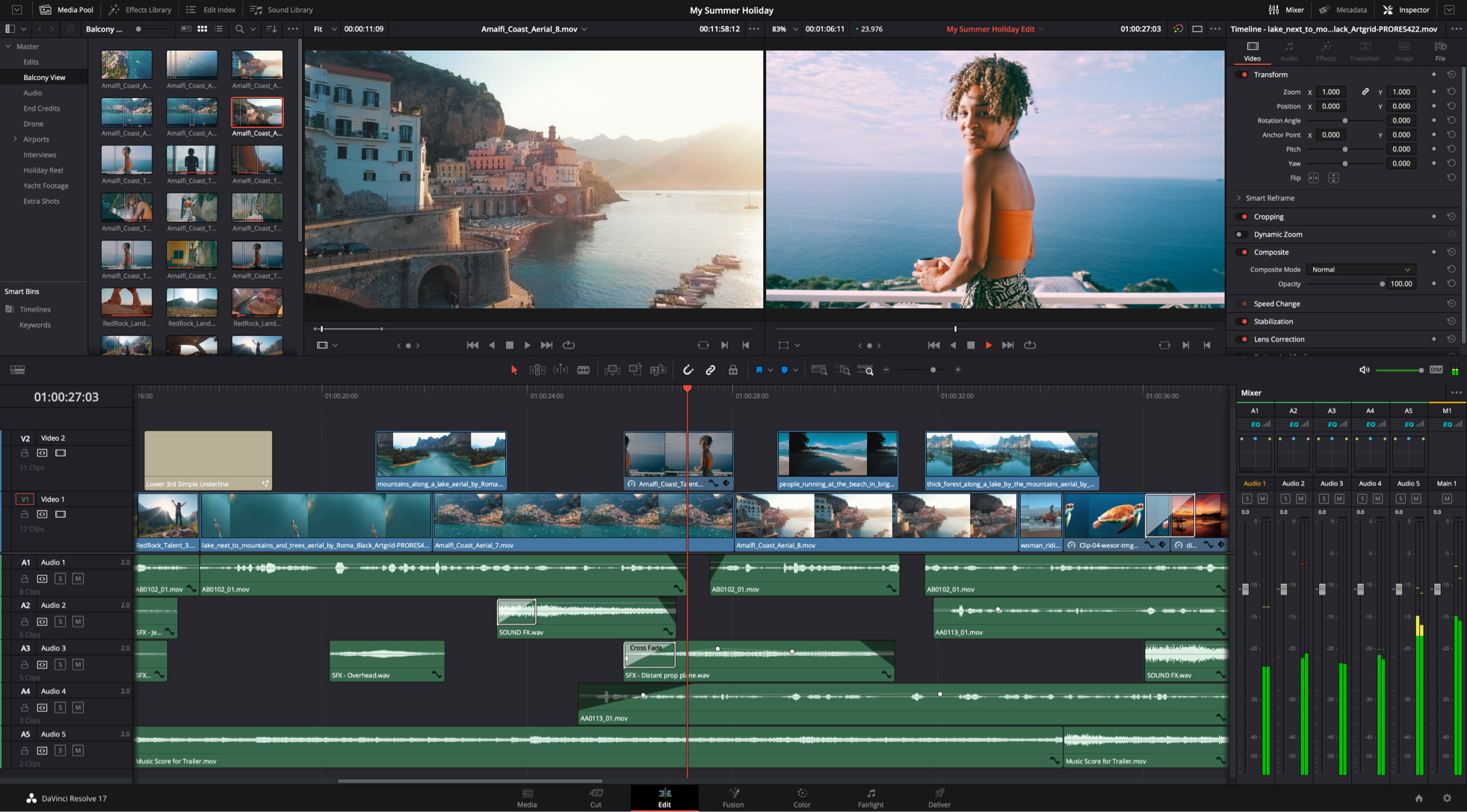Enable the Magnetic Timeline icon
The image size is (1467, 812).
pos(689,370)
